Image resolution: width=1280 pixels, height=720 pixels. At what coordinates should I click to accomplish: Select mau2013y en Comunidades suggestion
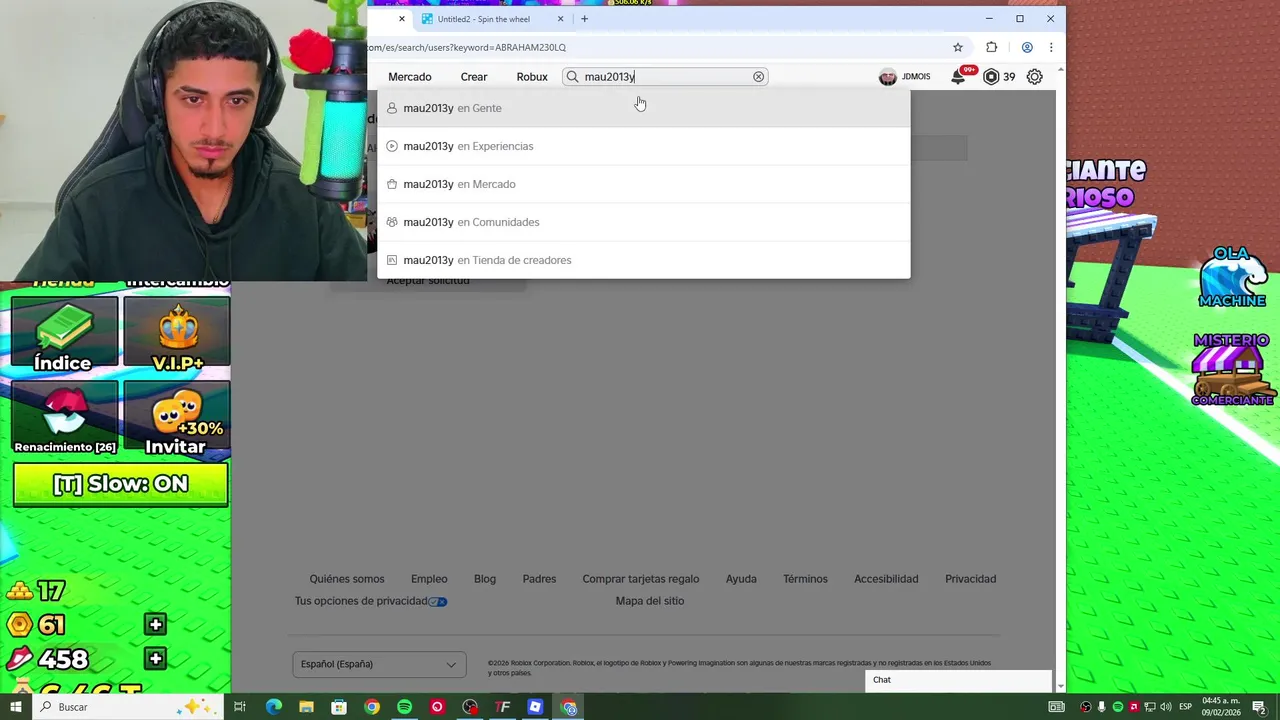tap(644, 222)
